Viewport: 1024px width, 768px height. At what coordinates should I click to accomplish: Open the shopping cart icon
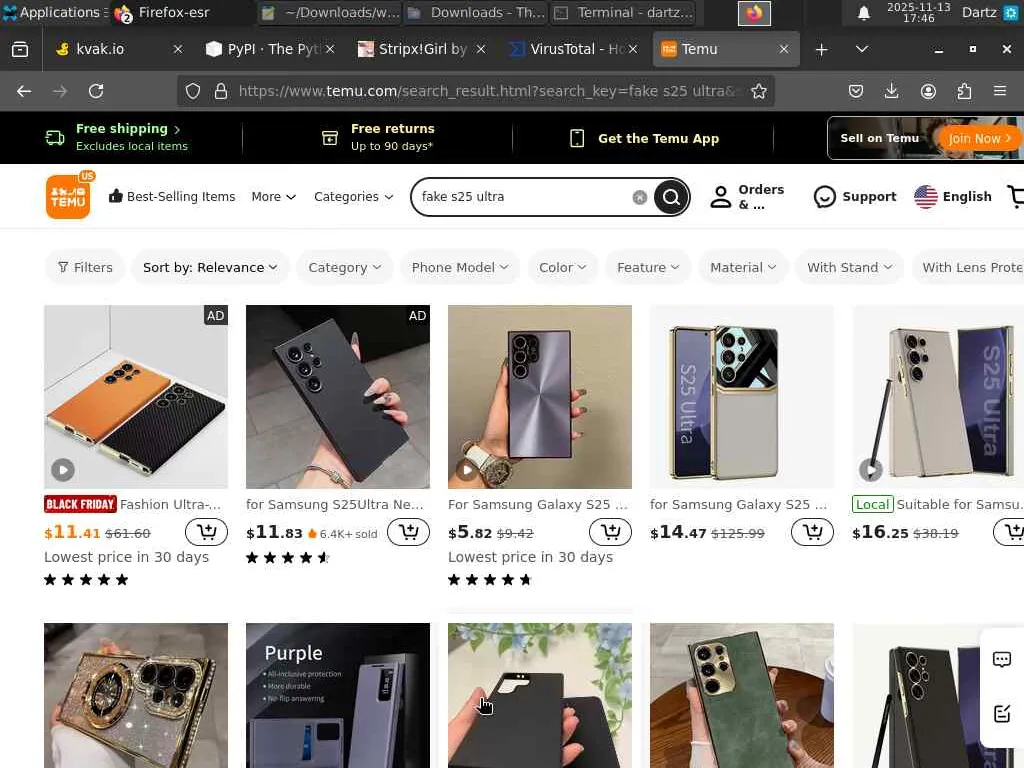[1016, 197]
